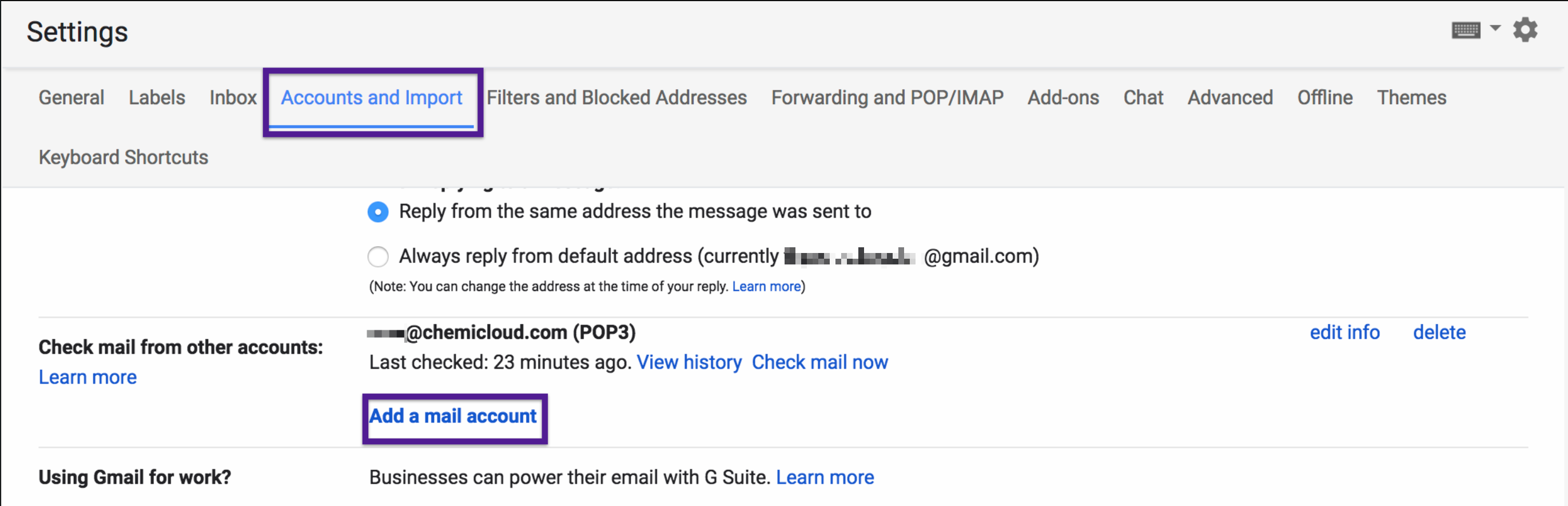Viewport: 1568px width, 506px height.
Task: Click 'edit info' for the chemicloud account
Action: click(x=1344, y=332)
